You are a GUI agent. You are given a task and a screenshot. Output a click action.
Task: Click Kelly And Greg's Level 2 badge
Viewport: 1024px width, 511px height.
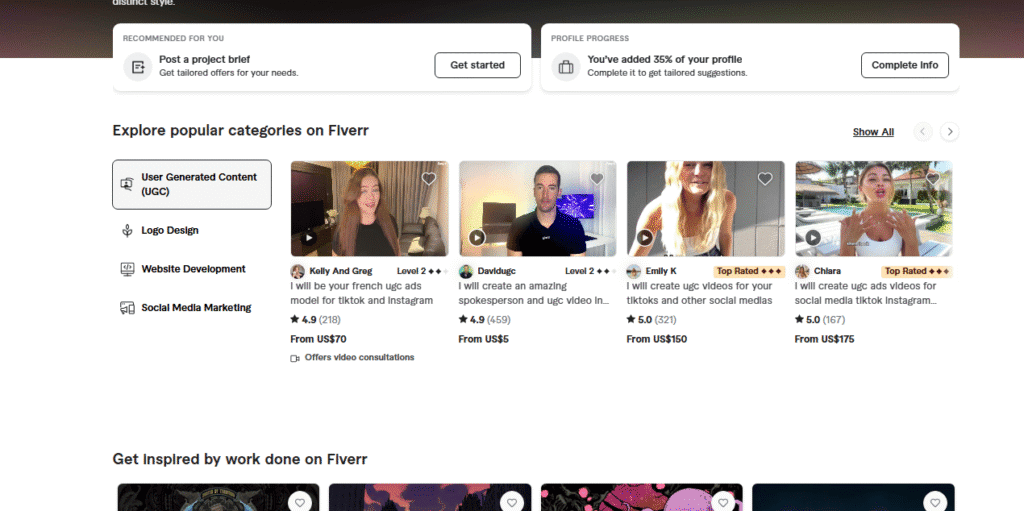pos(423,271)
